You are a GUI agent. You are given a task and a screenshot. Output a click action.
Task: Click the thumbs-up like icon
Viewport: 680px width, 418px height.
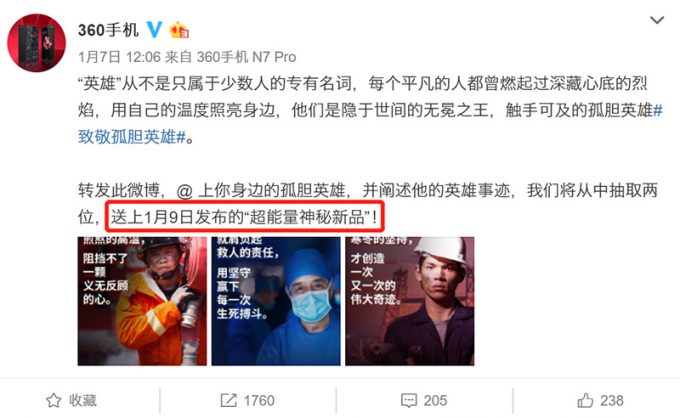click(585, 400)
